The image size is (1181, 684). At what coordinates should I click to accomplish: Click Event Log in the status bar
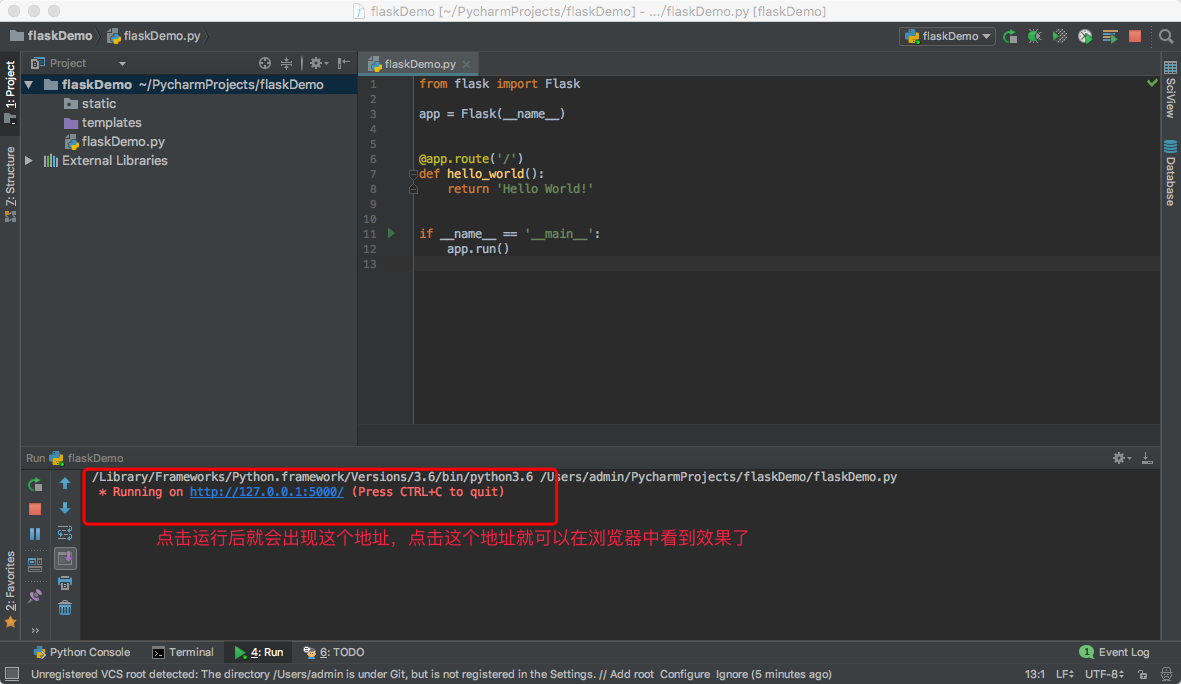(x=1115, y=652)
